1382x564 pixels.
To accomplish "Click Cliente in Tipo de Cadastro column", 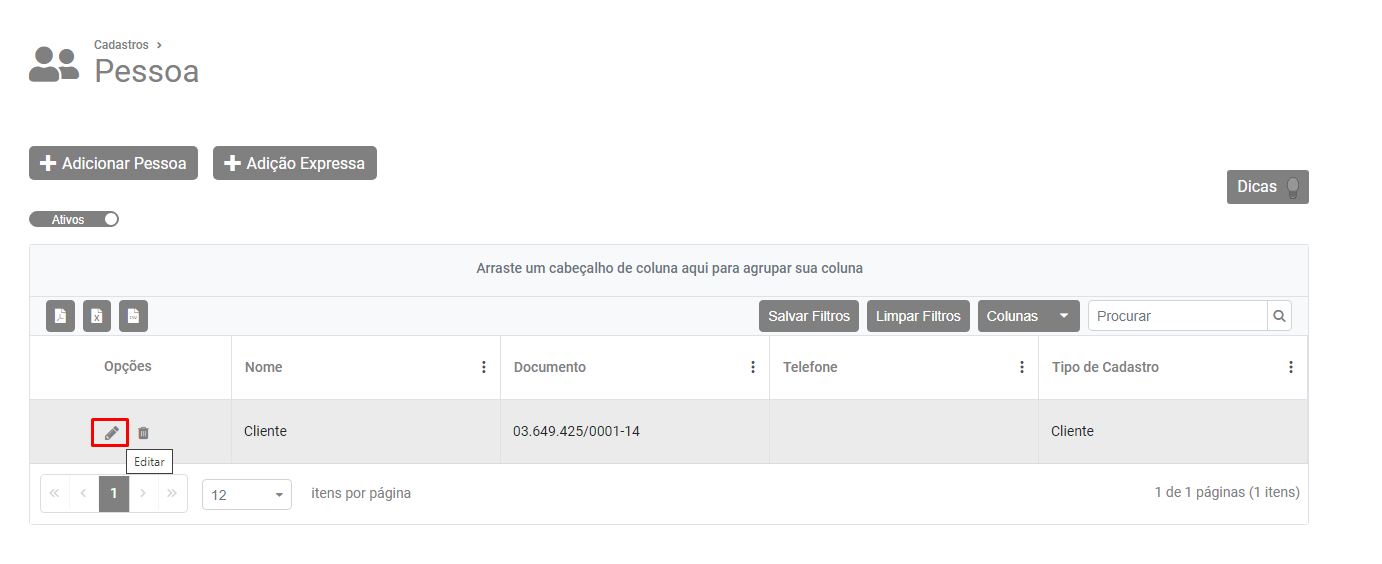I will [x=1072, y=431].
